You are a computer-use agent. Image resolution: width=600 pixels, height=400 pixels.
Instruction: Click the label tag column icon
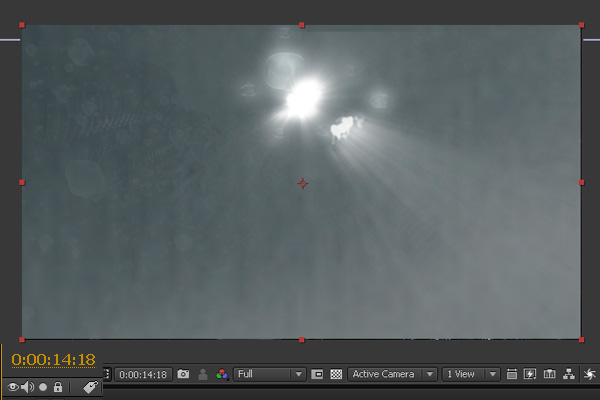click(x=90, y=387)
